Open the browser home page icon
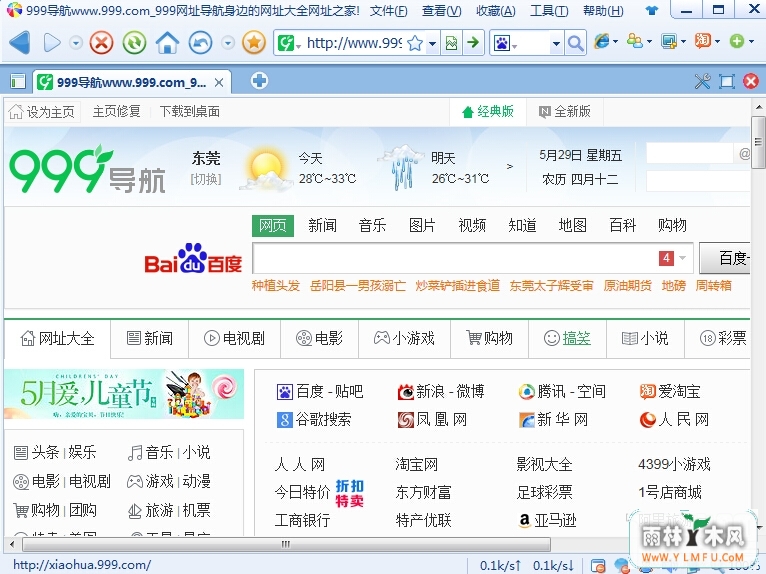Image resolution: width=766 pixels, height=574 pixels. tap(168, 43)
